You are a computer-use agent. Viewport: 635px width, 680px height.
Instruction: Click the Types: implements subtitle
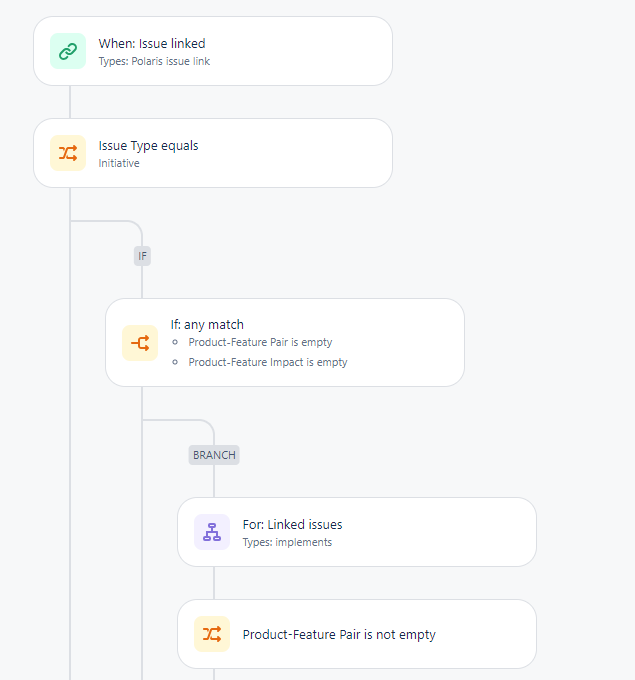click(287, 542)
